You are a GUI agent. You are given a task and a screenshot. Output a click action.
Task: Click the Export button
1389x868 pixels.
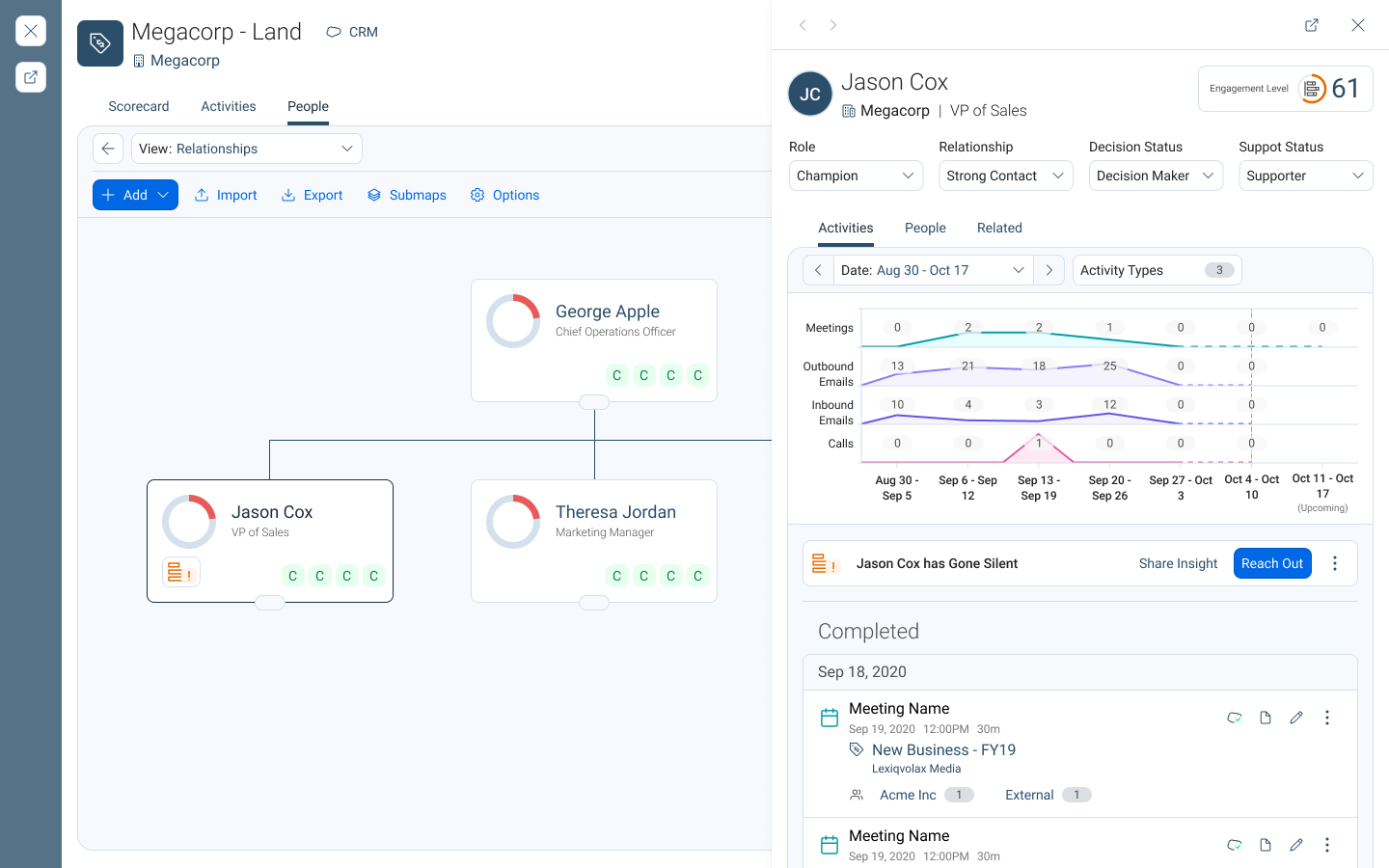point(312,195)
